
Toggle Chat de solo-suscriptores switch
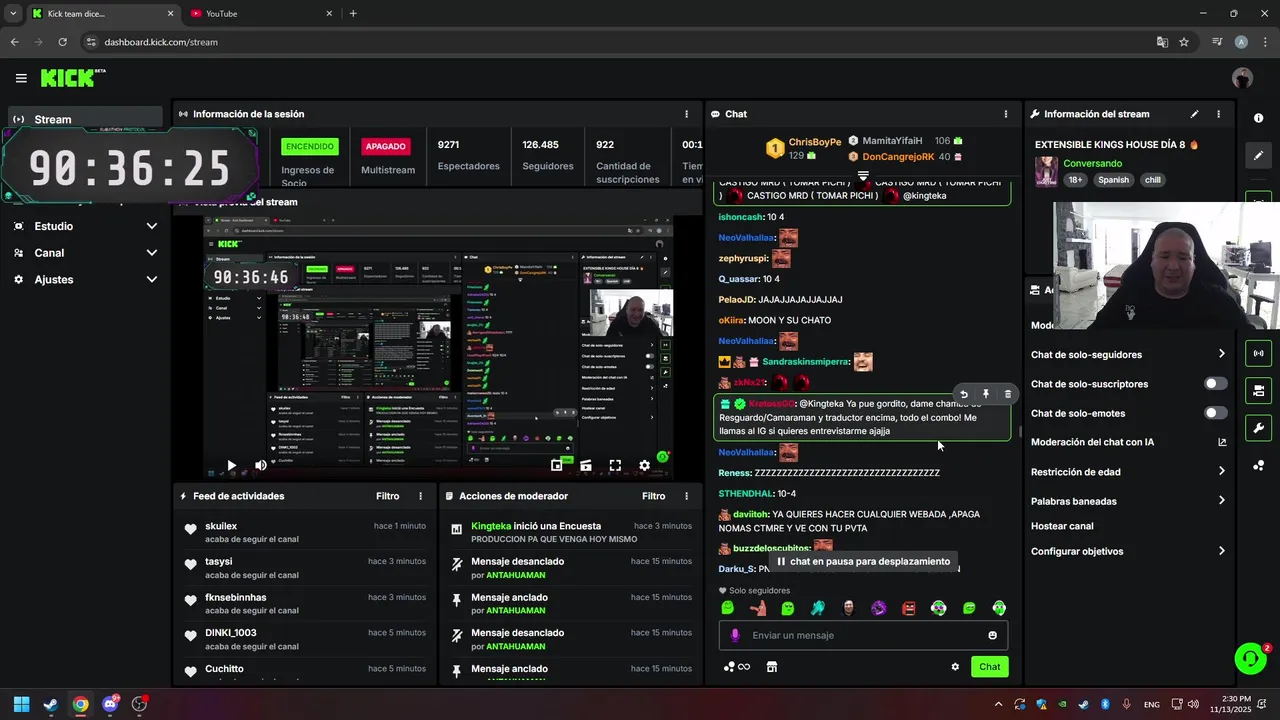(1215, 384)
